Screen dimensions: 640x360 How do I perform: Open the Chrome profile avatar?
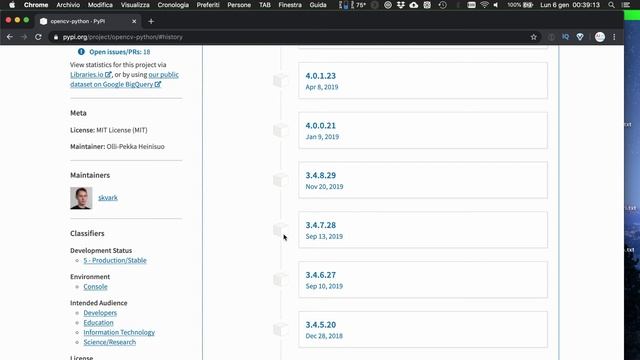(x=600, y=37)
